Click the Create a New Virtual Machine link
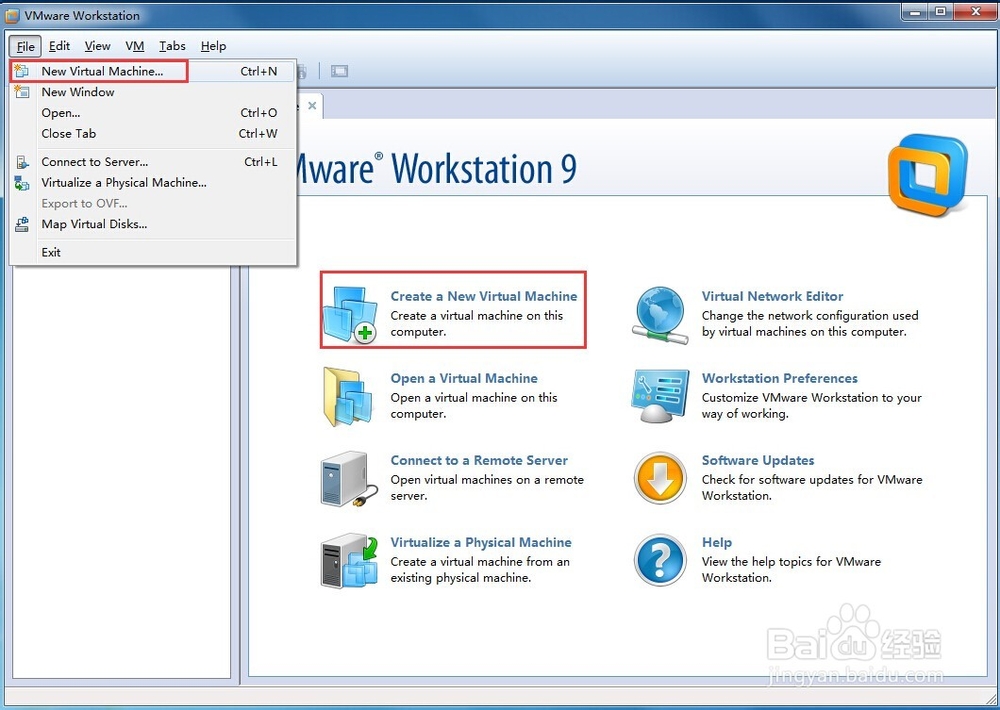Screen dimensions: 1000x710 pos(483,296)
